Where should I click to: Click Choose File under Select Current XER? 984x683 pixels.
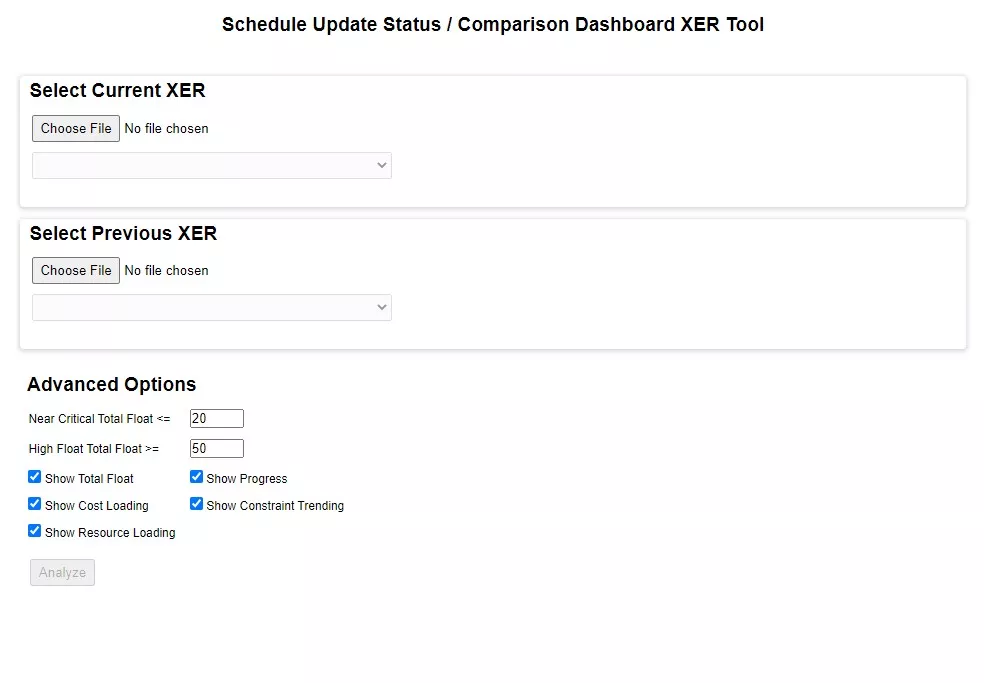[x=75, y=128]
